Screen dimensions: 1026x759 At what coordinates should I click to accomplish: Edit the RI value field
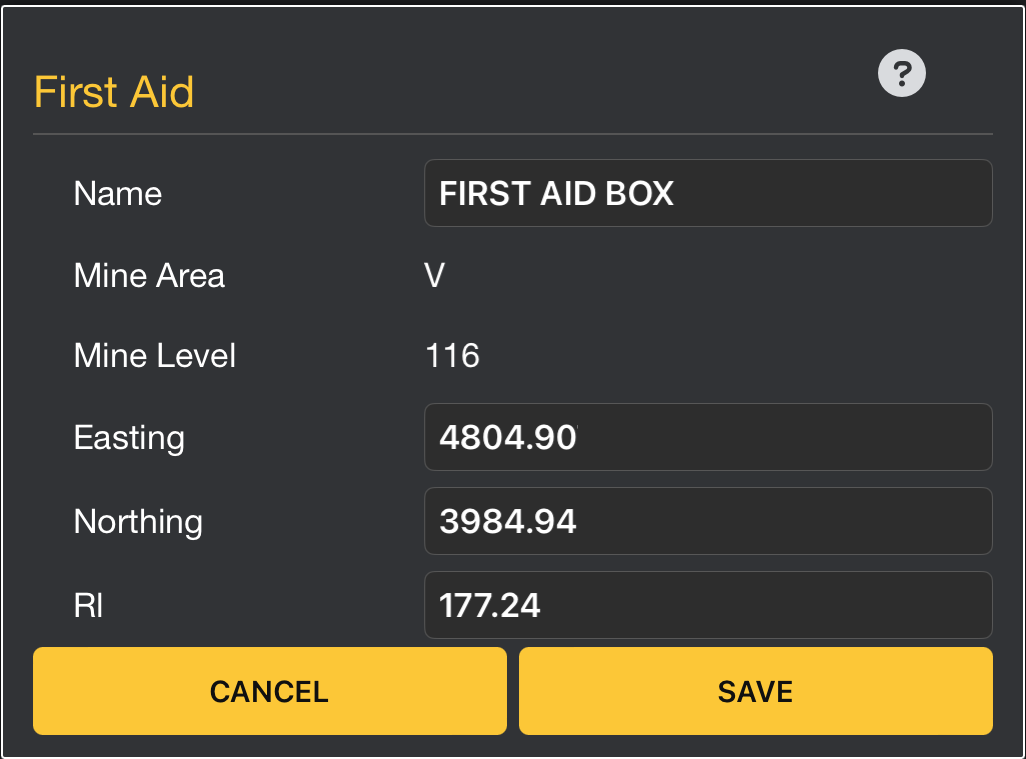coord(708,605)
